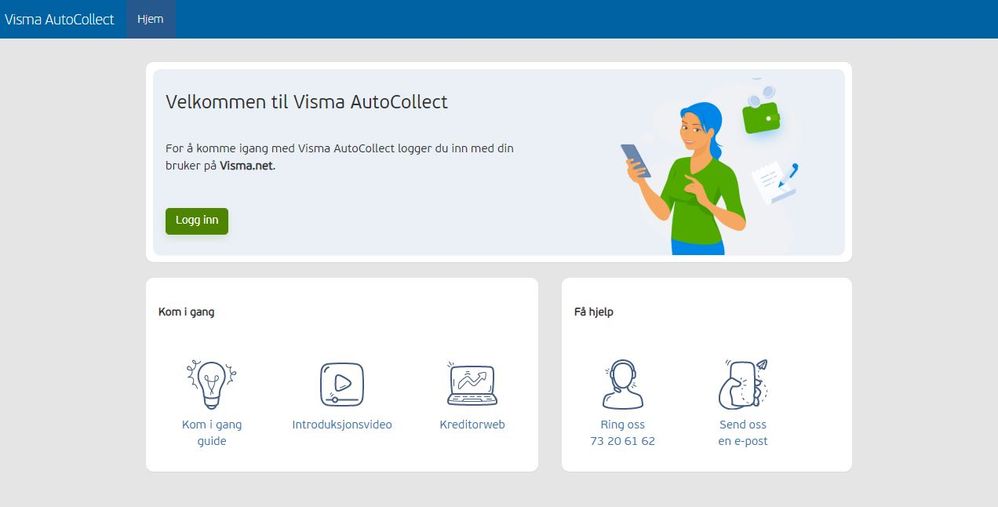Open the Kom i gang guide link
Viewport: 998px width, 507px height.
coord(211,433)
